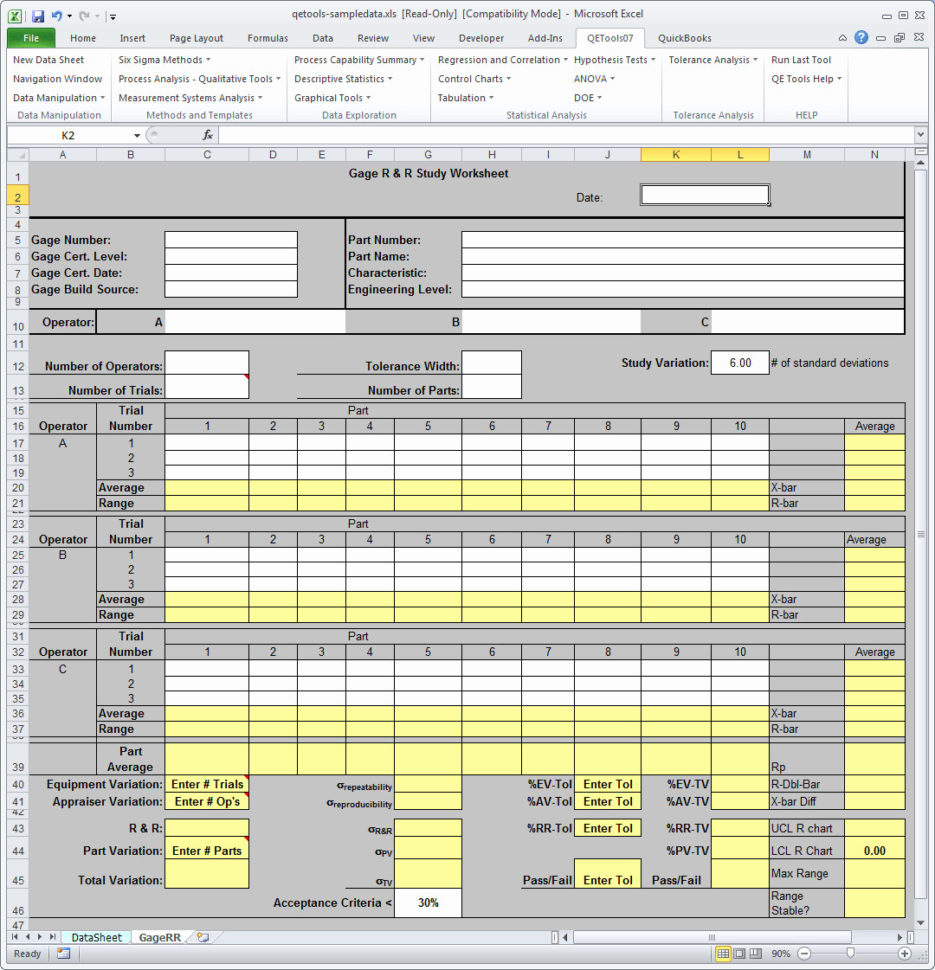Viewport: 935px width, 970px height.
Task: Open Excel Help with the question mark icon
Action: pos(862,37)
